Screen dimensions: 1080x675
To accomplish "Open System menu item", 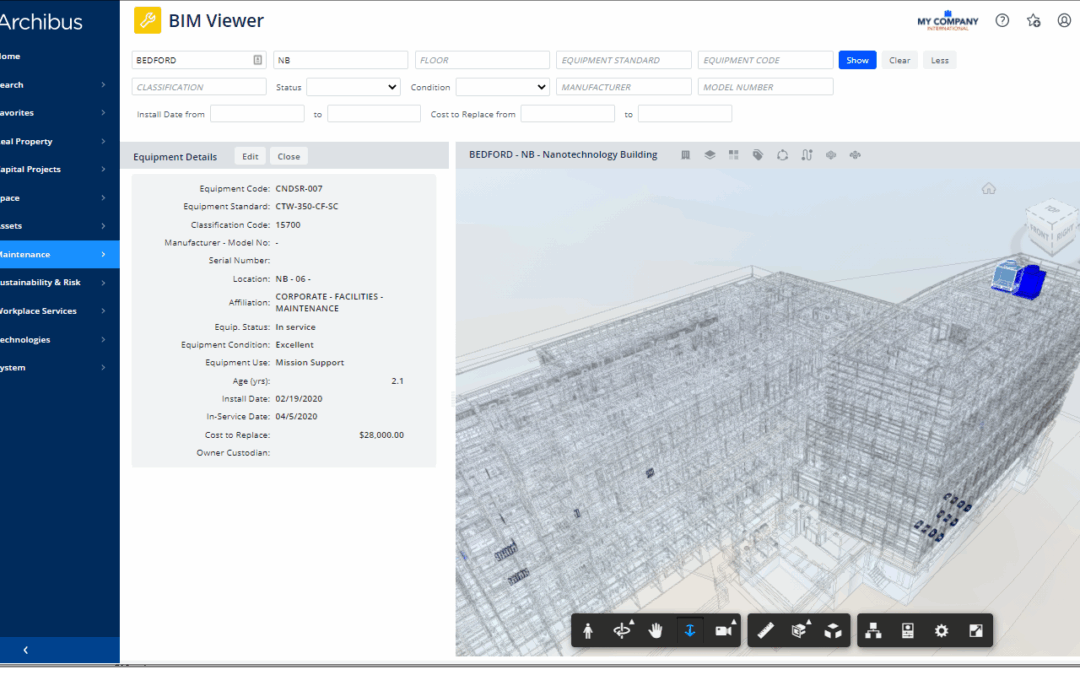I will (x=59, y=368).
